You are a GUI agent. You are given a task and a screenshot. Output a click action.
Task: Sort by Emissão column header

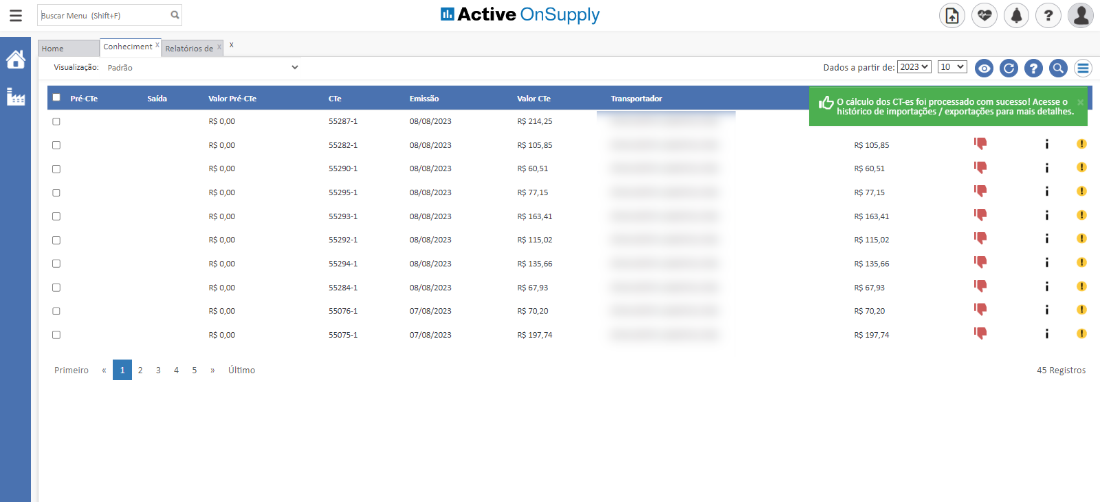(x=424, y=99)
